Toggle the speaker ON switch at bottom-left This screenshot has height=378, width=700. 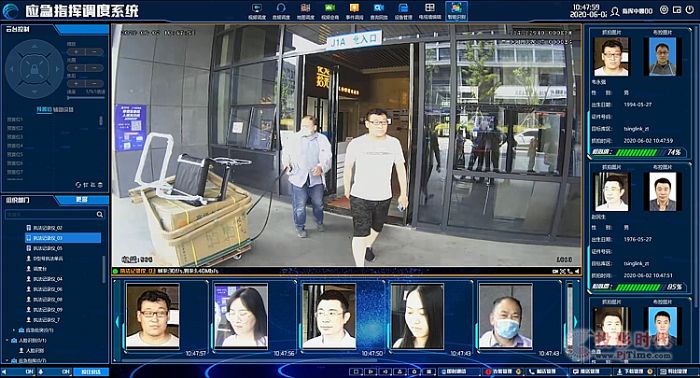pos(18,371)
